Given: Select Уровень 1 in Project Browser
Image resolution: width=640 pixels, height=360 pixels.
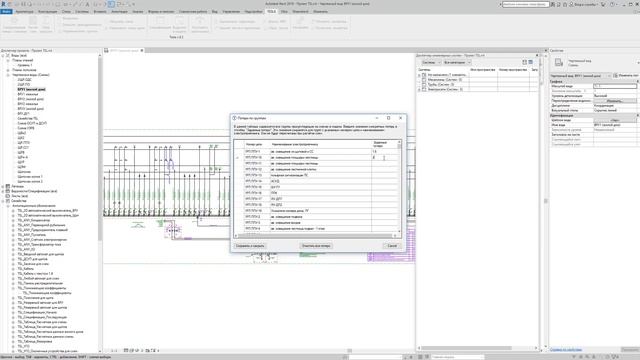Looking at the screenshot, I should pos(24,65).
